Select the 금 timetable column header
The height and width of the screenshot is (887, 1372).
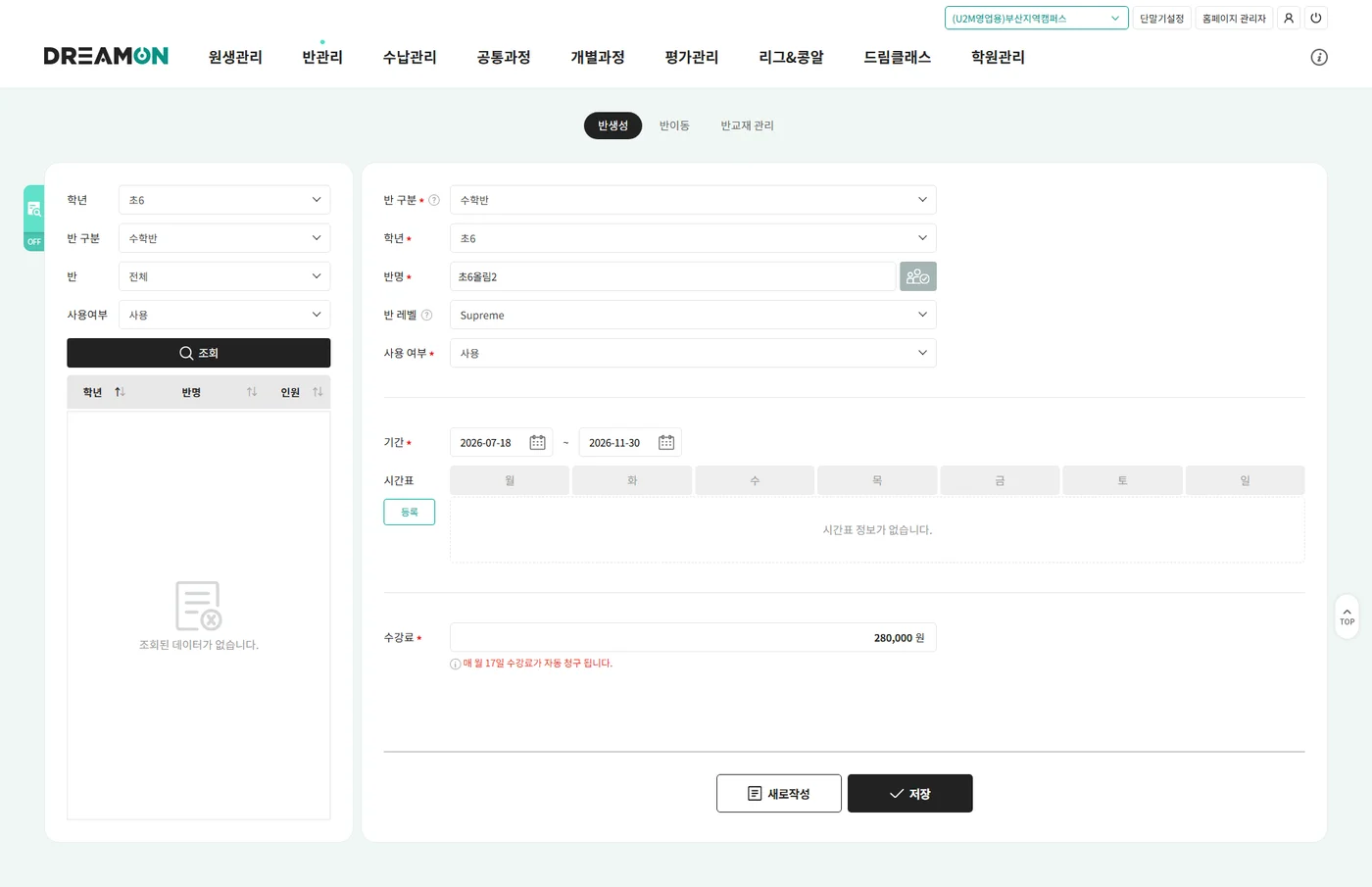[1000, 480]
